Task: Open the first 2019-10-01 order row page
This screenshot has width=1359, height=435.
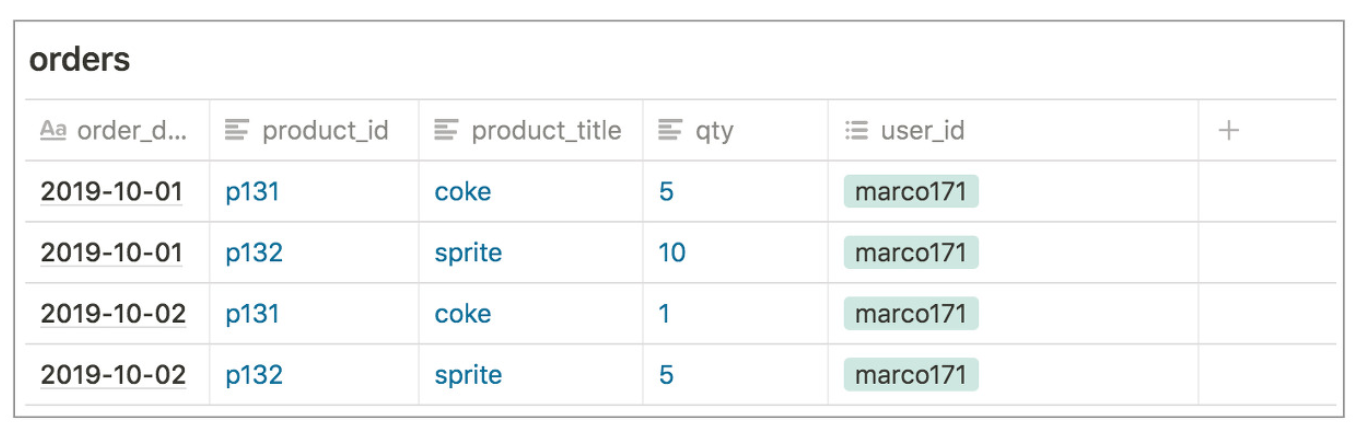Action: pos(111,191)
